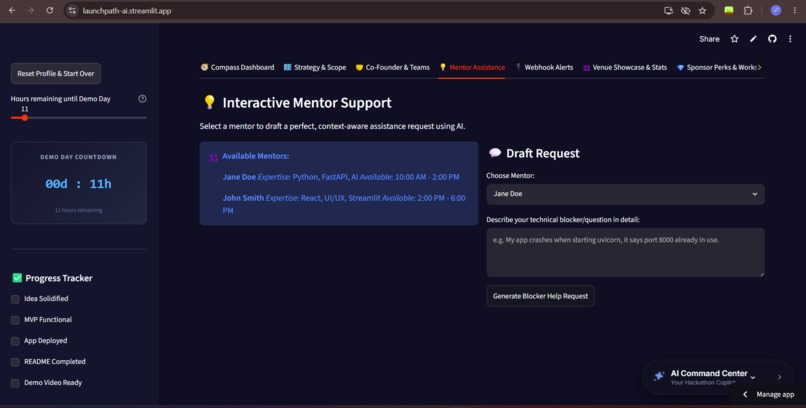Enable the Demo Video Ready checkbox
This screenshot has height=408, width=806.
coord(15,383)
